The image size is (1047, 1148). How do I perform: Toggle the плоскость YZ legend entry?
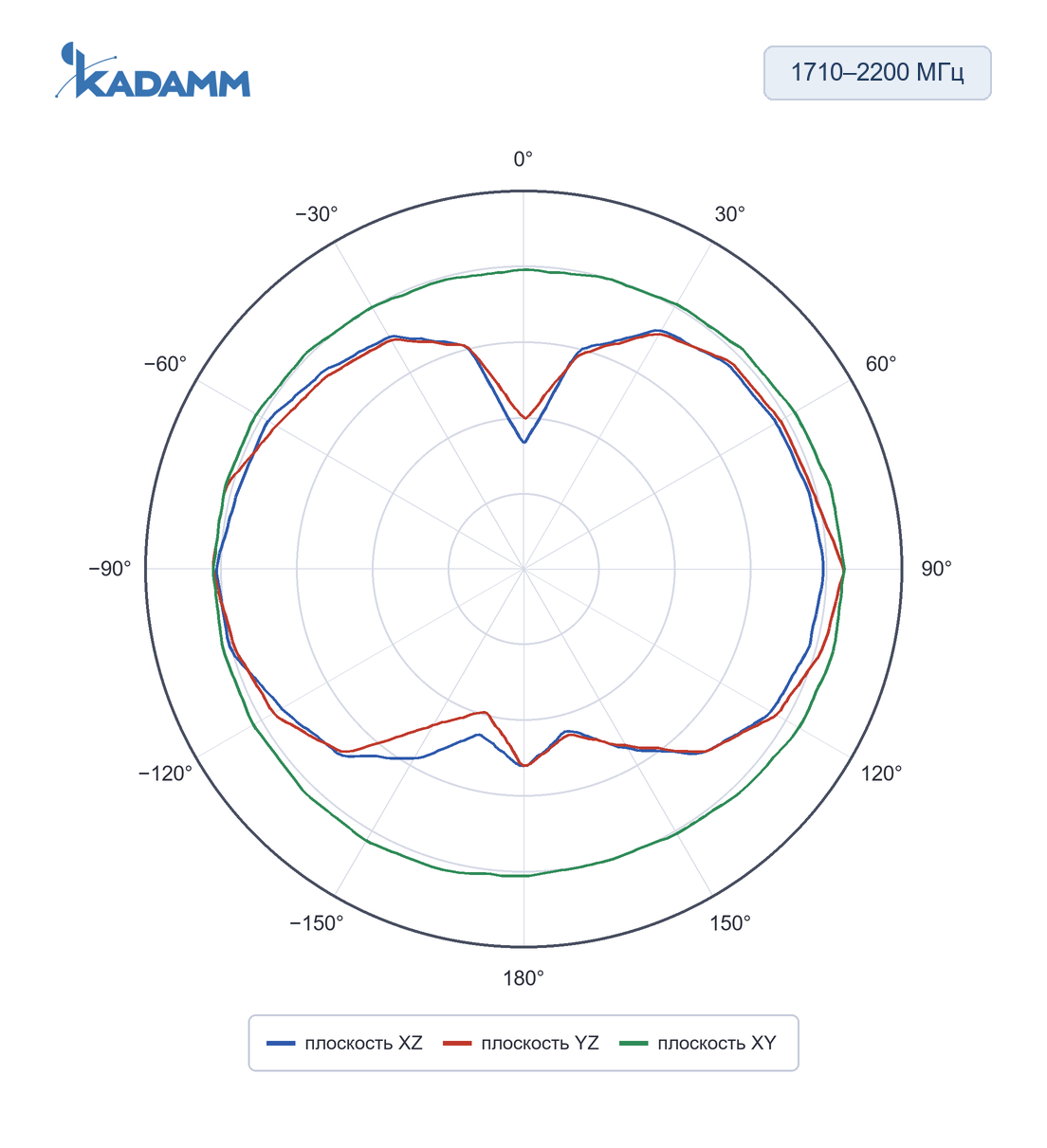click(x=522, y=1043)
